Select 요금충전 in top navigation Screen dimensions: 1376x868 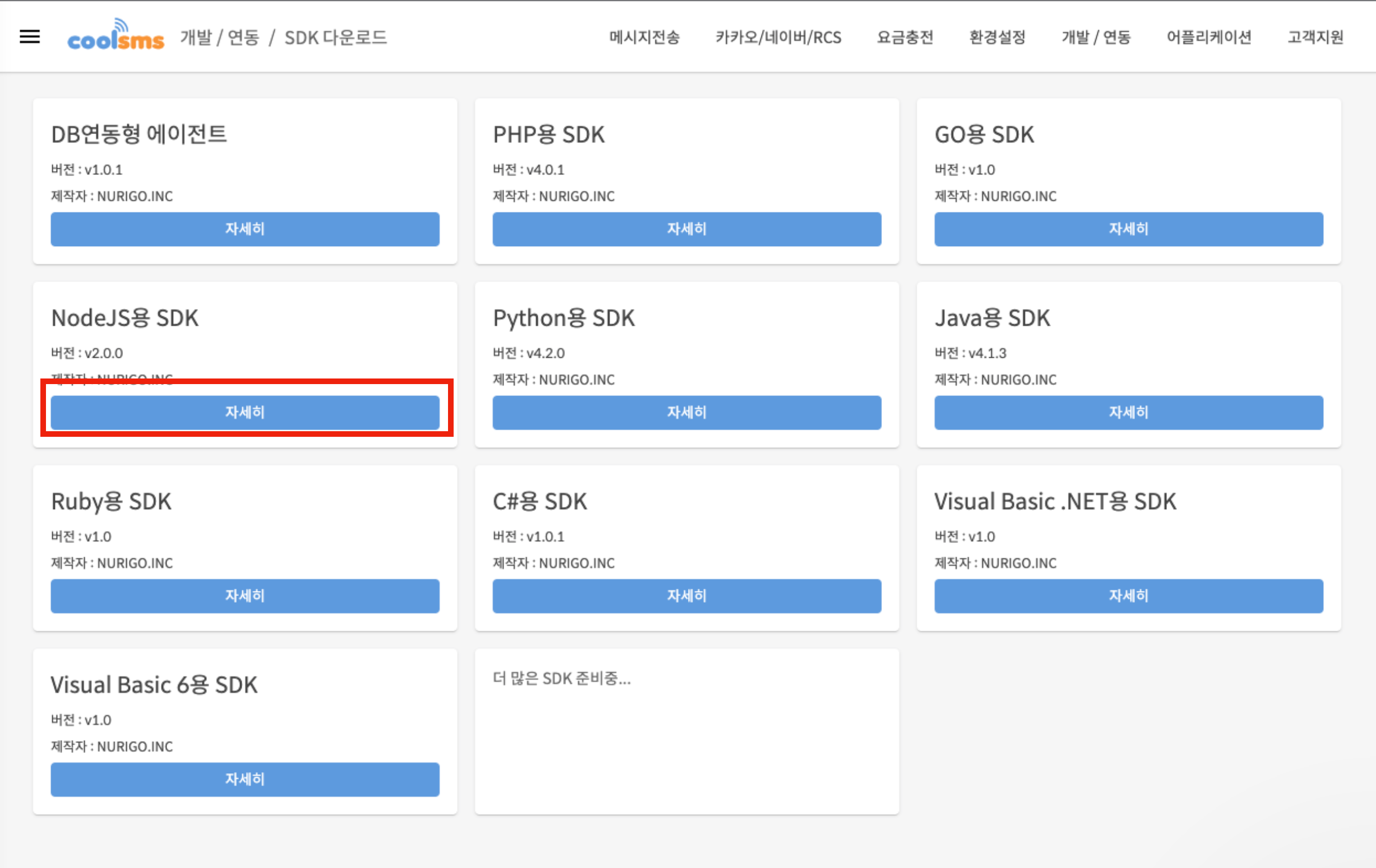904,38
